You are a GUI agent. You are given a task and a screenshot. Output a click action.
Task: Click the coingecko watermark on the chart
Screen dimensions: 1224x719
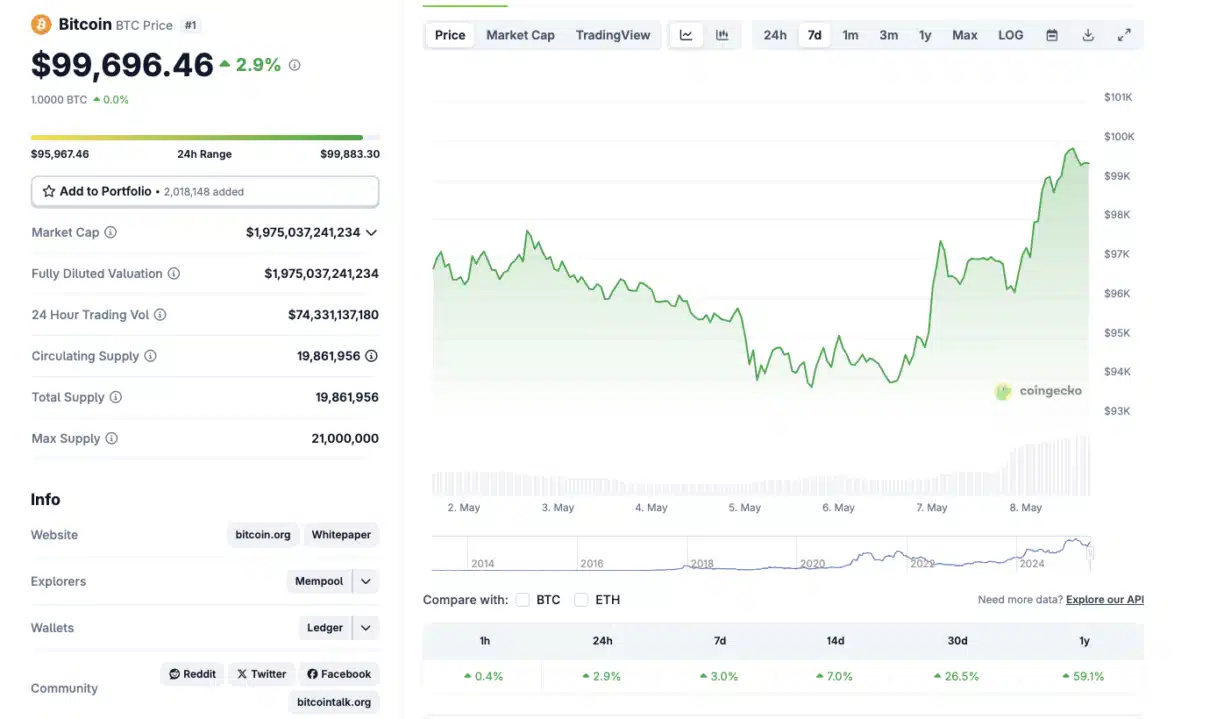coord(1040,391)
